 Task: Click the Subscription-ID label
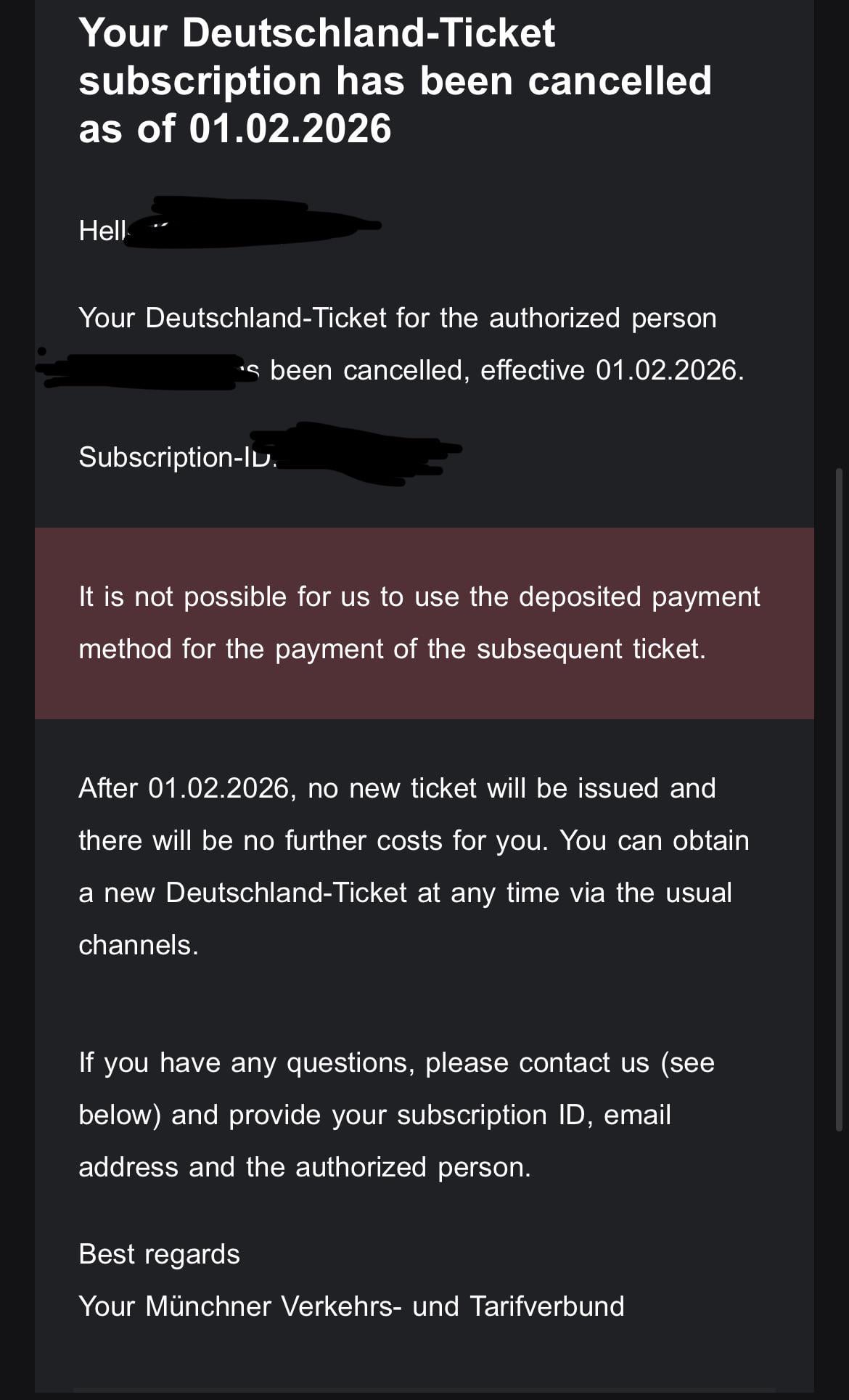pos(173,457)
